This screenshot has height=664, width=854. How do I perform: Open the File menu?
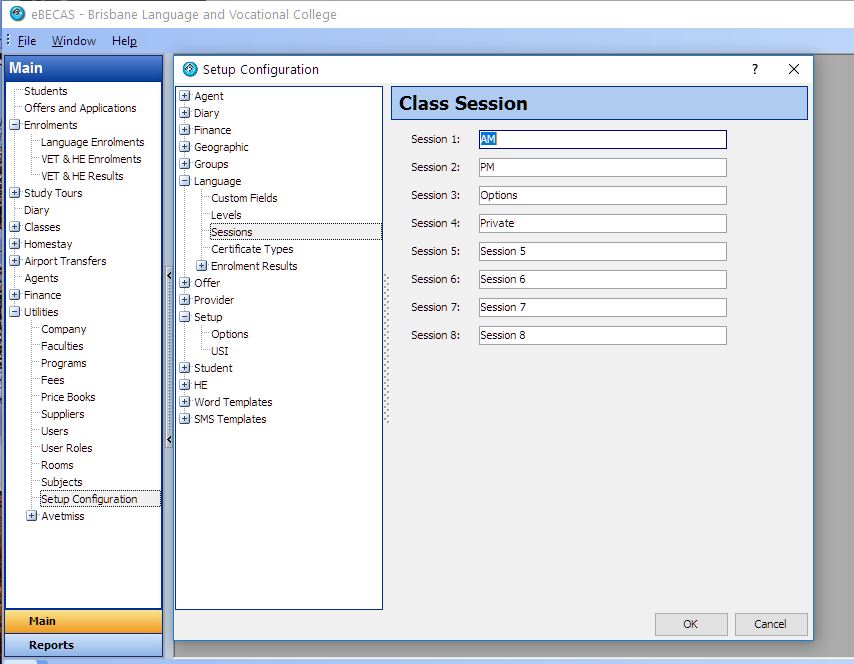coord(26,41)
